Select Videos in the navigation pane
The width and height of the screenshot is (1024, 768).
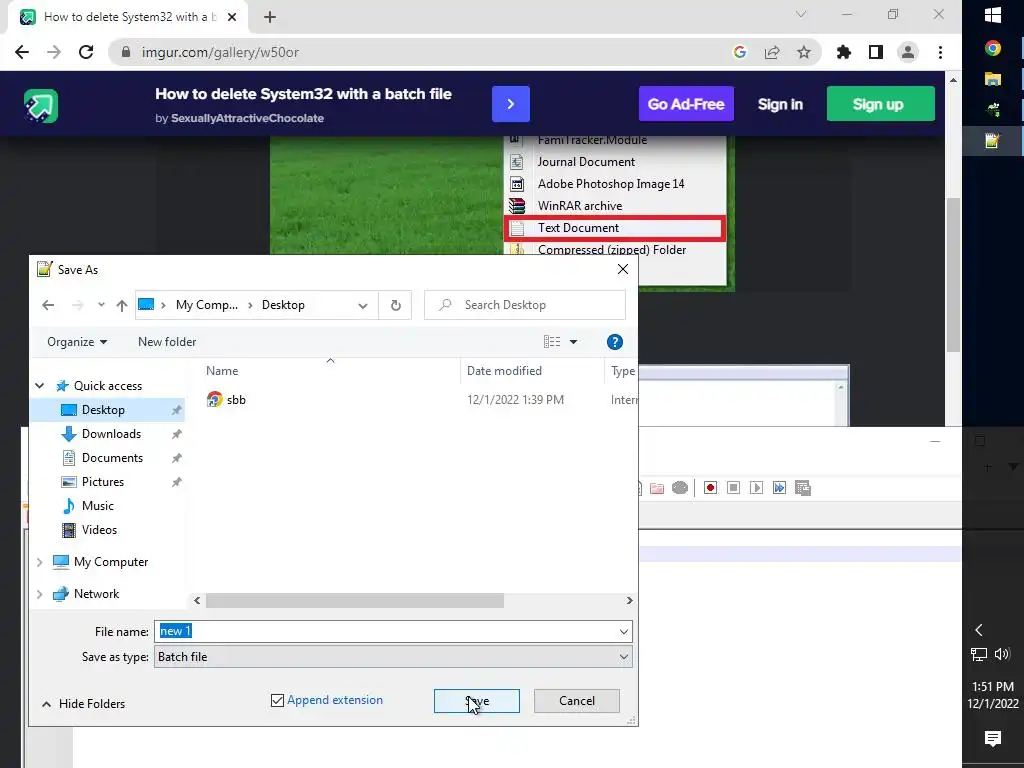click(x=99, y=530)
